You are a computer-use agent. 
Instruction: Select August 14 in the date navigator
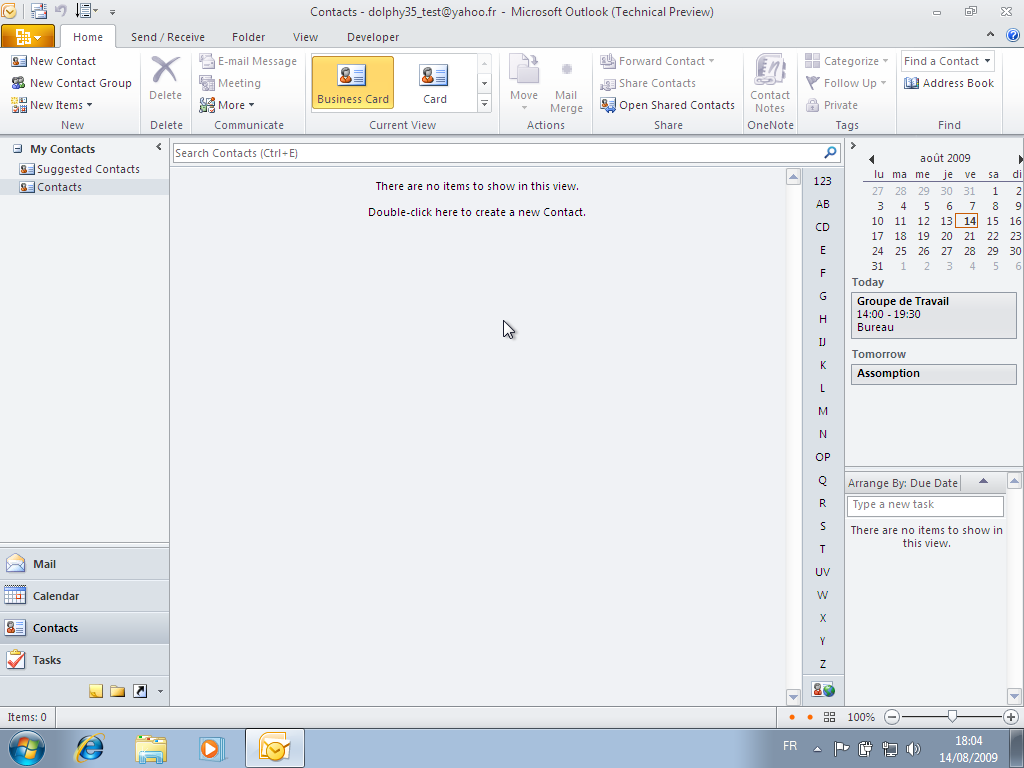[969, 221]
